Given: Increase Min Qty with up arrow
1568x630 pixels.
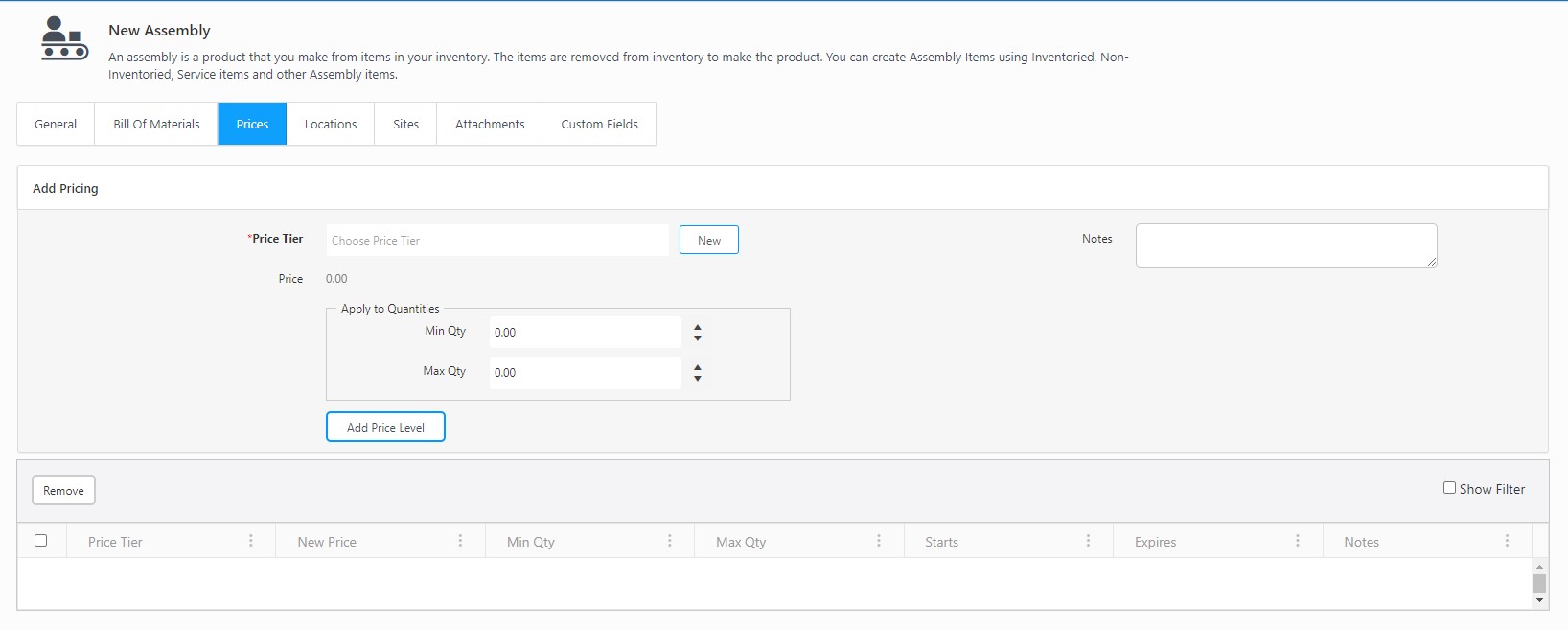Looking at the screenshot, I should click(x=698, y=328).
